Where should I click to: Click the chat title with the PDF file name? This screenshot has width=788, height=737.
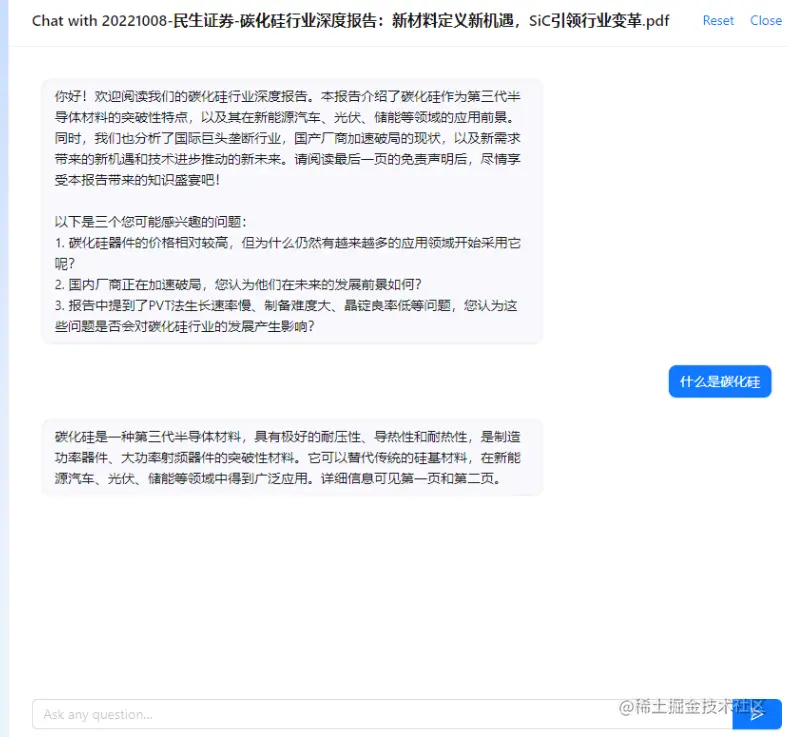(350, 21)
